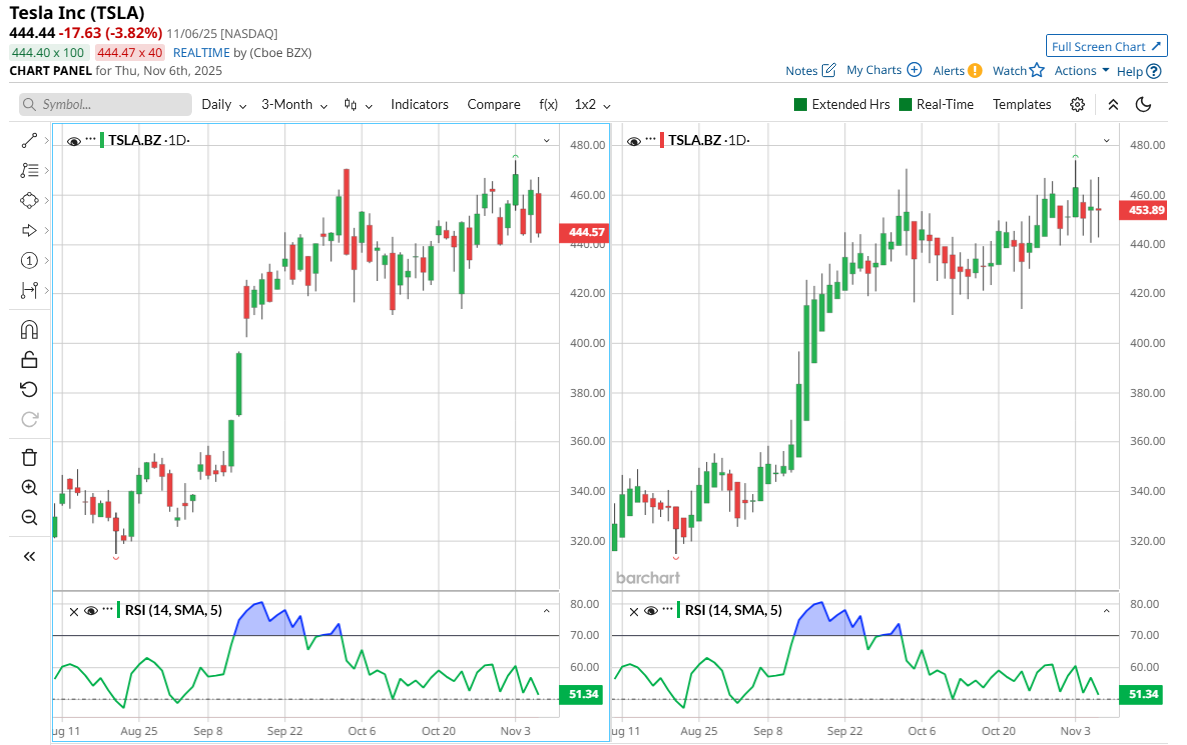
Task: Open the Fibonacci retracement tools icon
Action: tap(30, 170)
